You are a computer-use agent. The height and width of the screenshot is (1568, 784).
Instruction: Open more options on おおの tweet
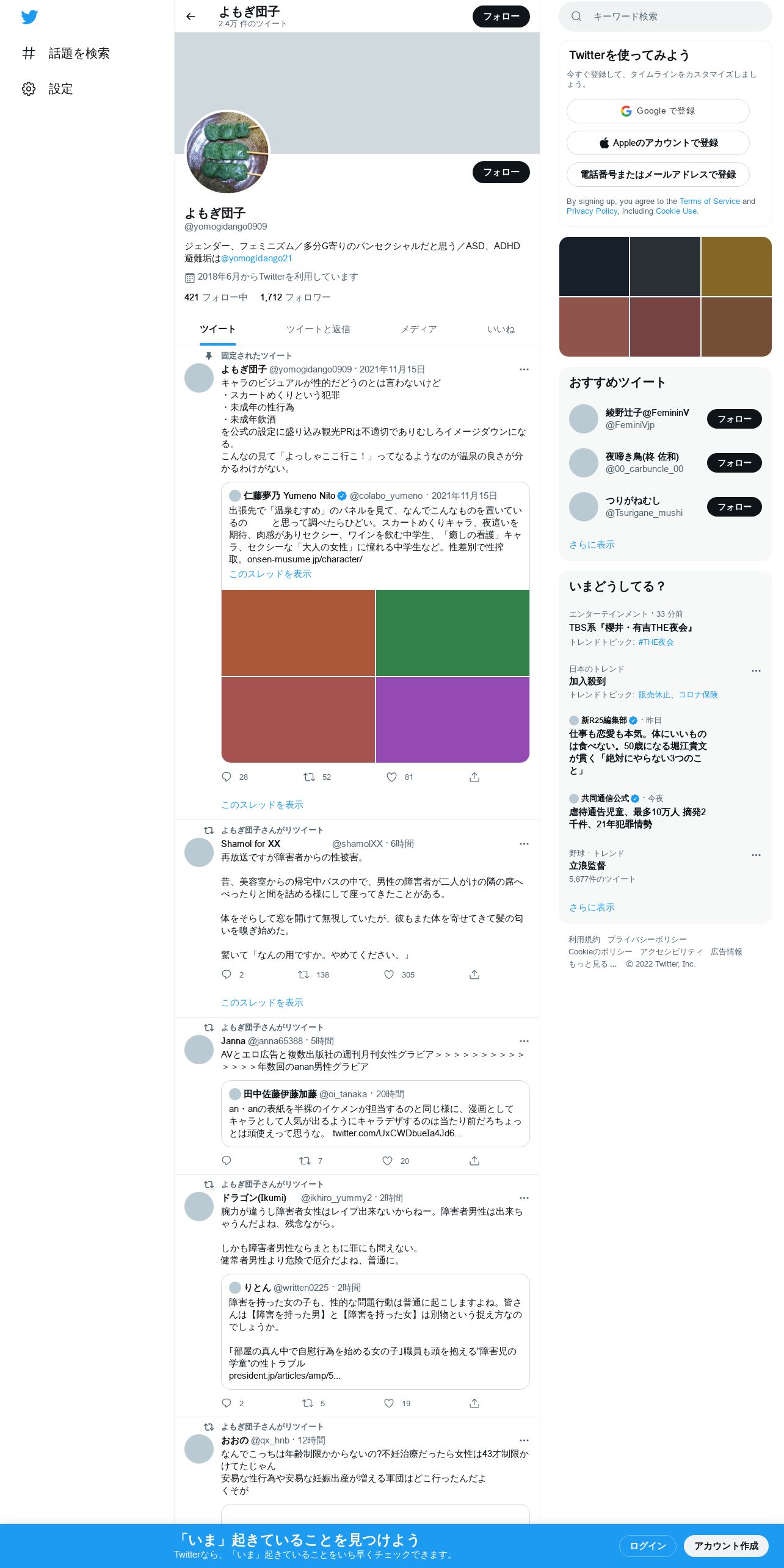click(x=524, y=1440)
